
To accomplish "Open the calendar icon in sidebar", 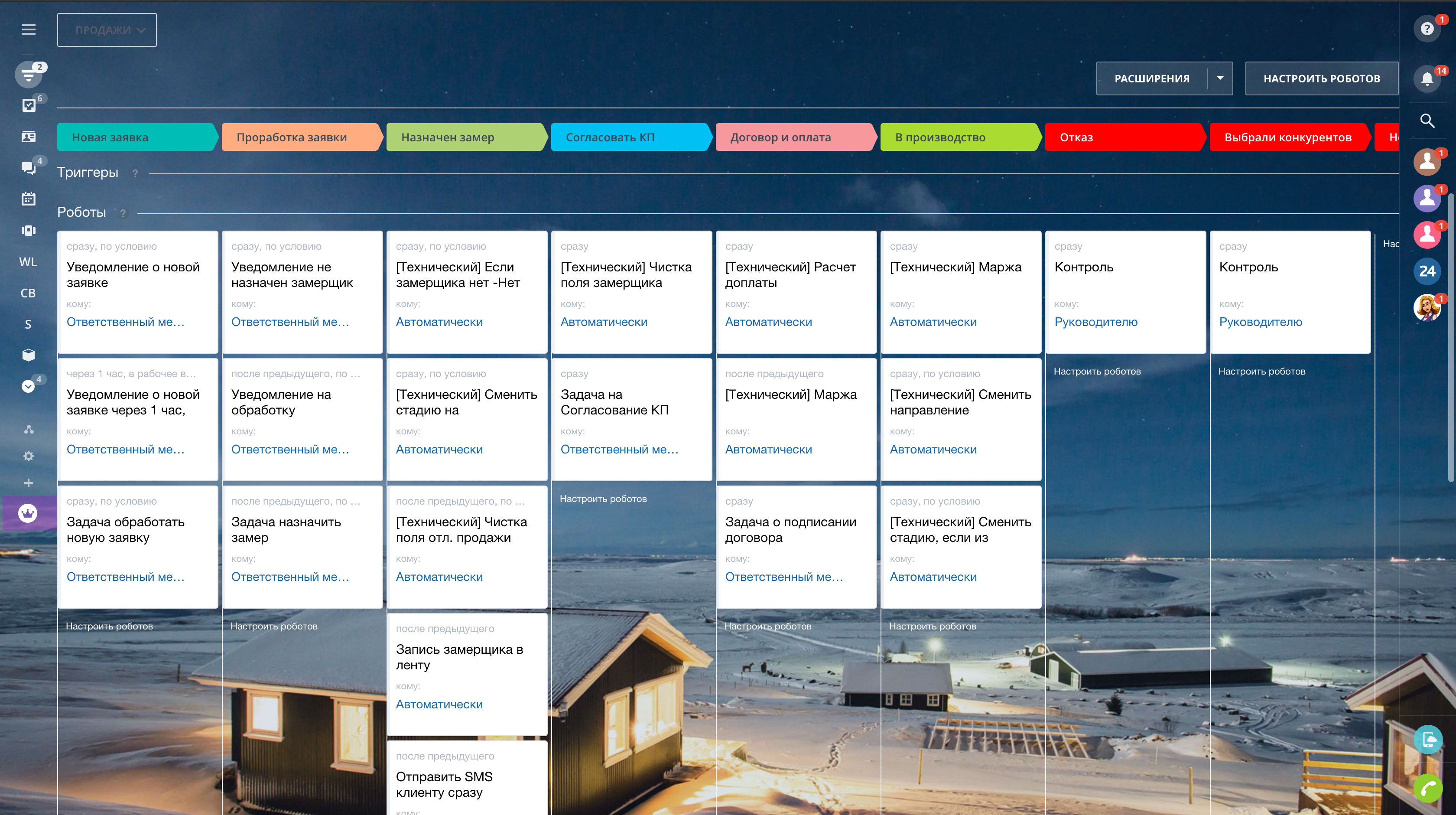I will (28, 199).
